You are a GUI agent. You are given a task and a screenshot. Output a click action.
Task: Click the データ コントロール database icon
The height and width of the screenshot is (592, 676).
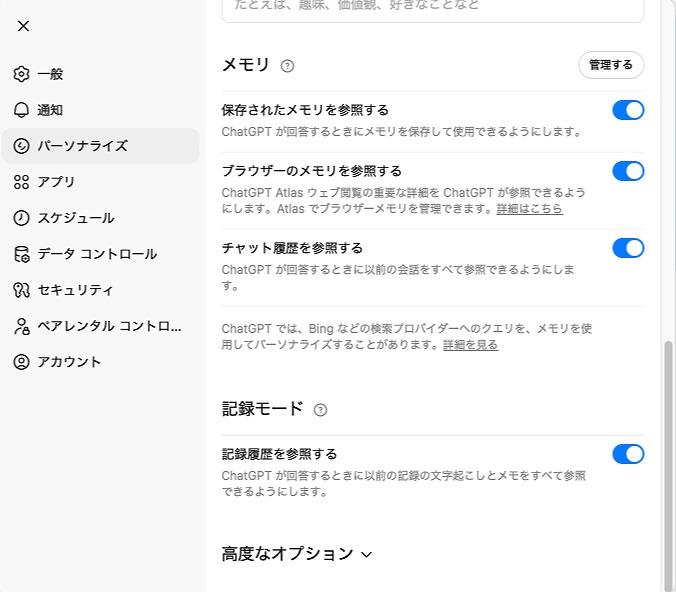click(22, 254)
